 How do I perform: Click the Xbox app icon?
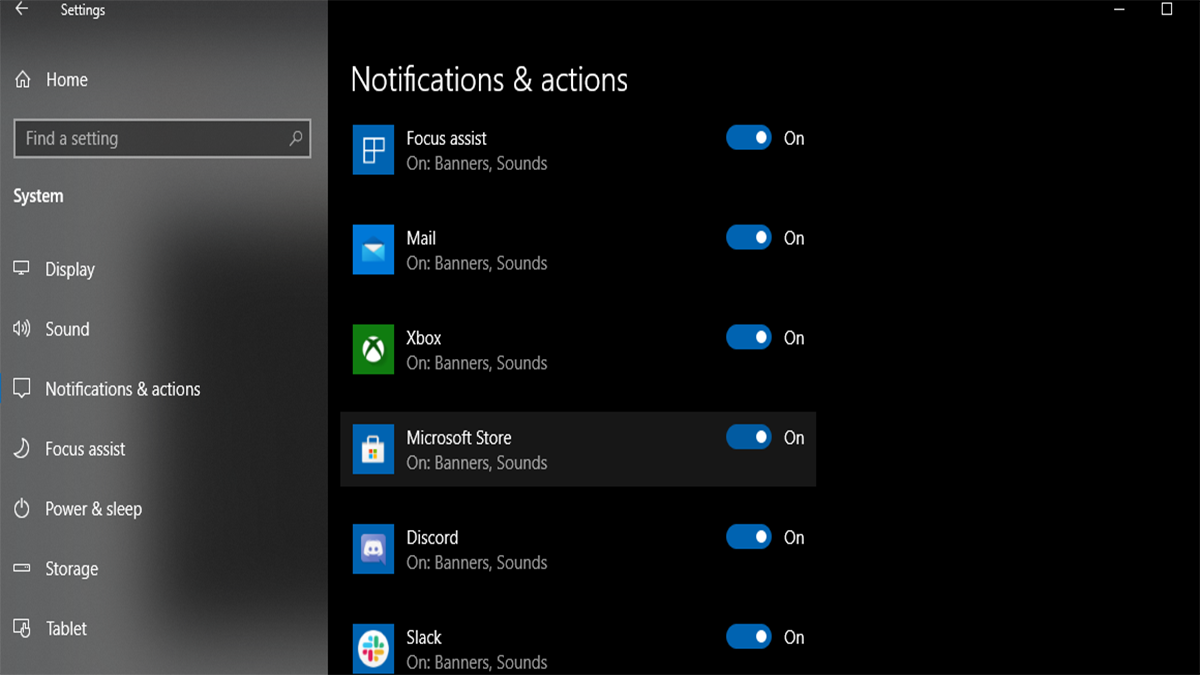(x=373, y=350)
